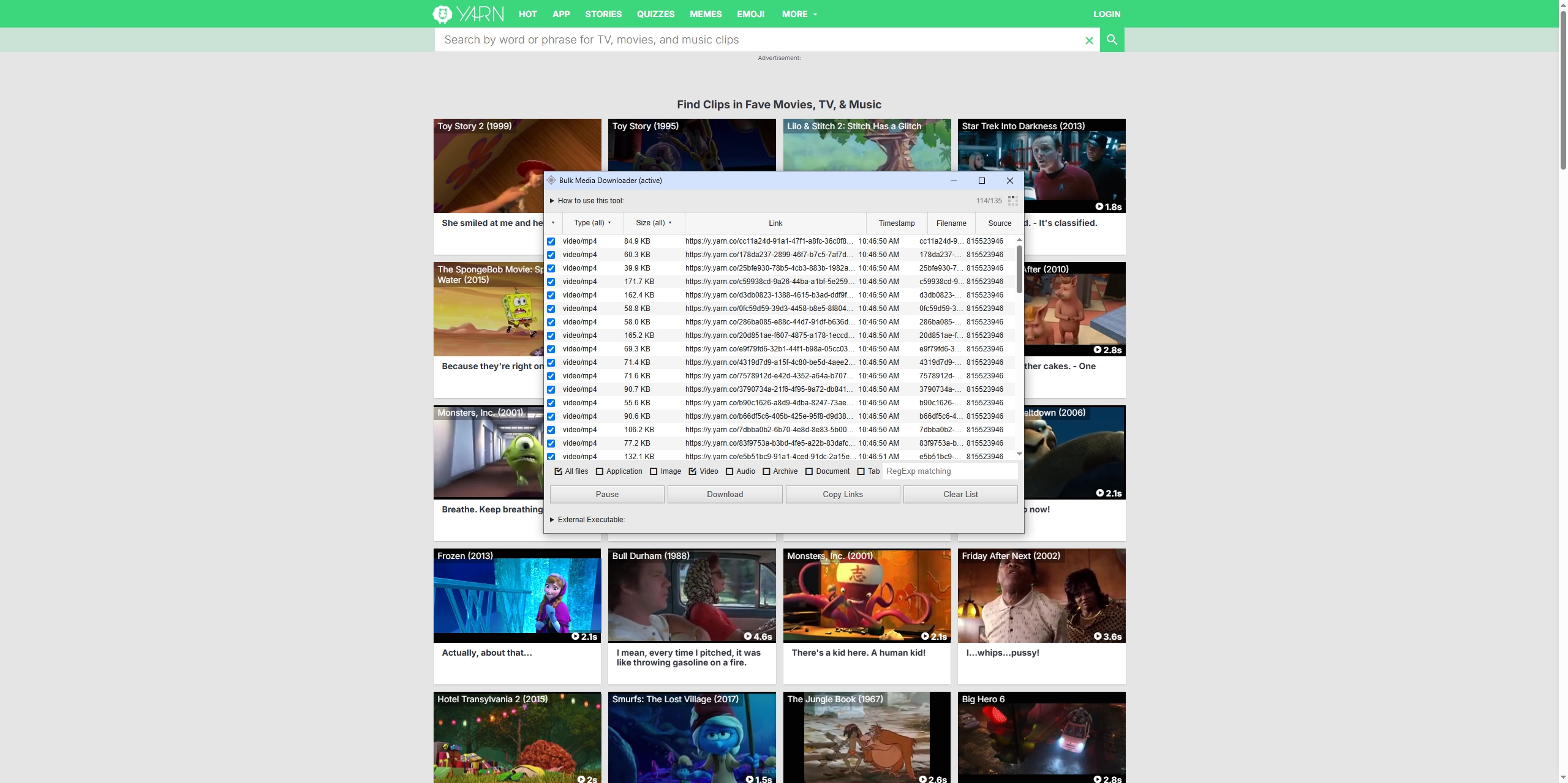1568x783 pixels.
Task: Uncheck the row with size 165.2 KB
Action: coord(551,335)
